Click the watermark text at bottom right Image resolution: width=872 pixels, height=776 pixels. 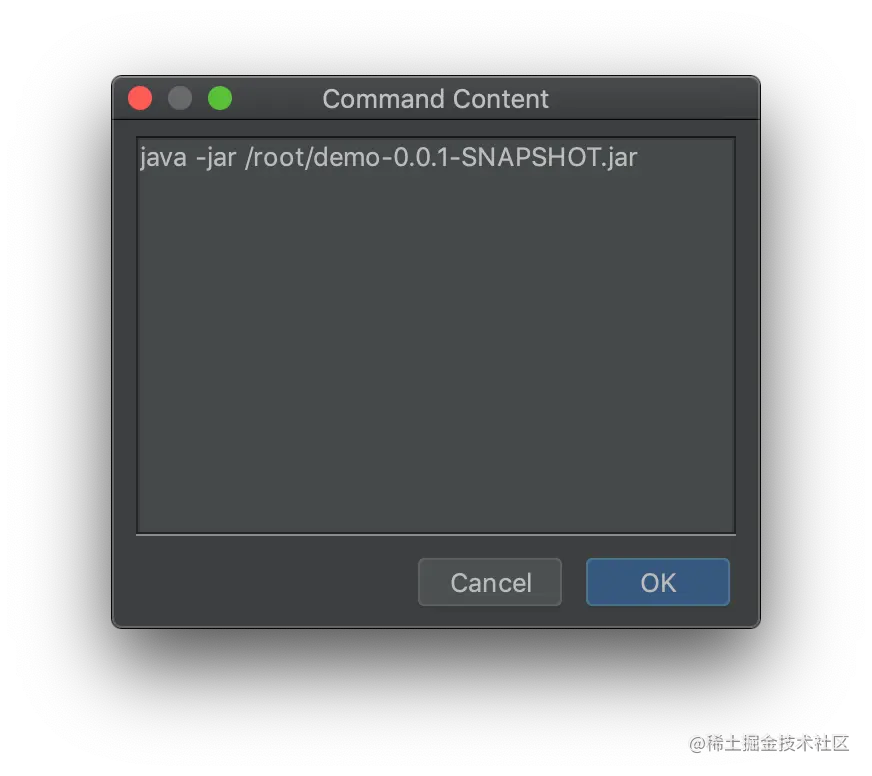769,743
